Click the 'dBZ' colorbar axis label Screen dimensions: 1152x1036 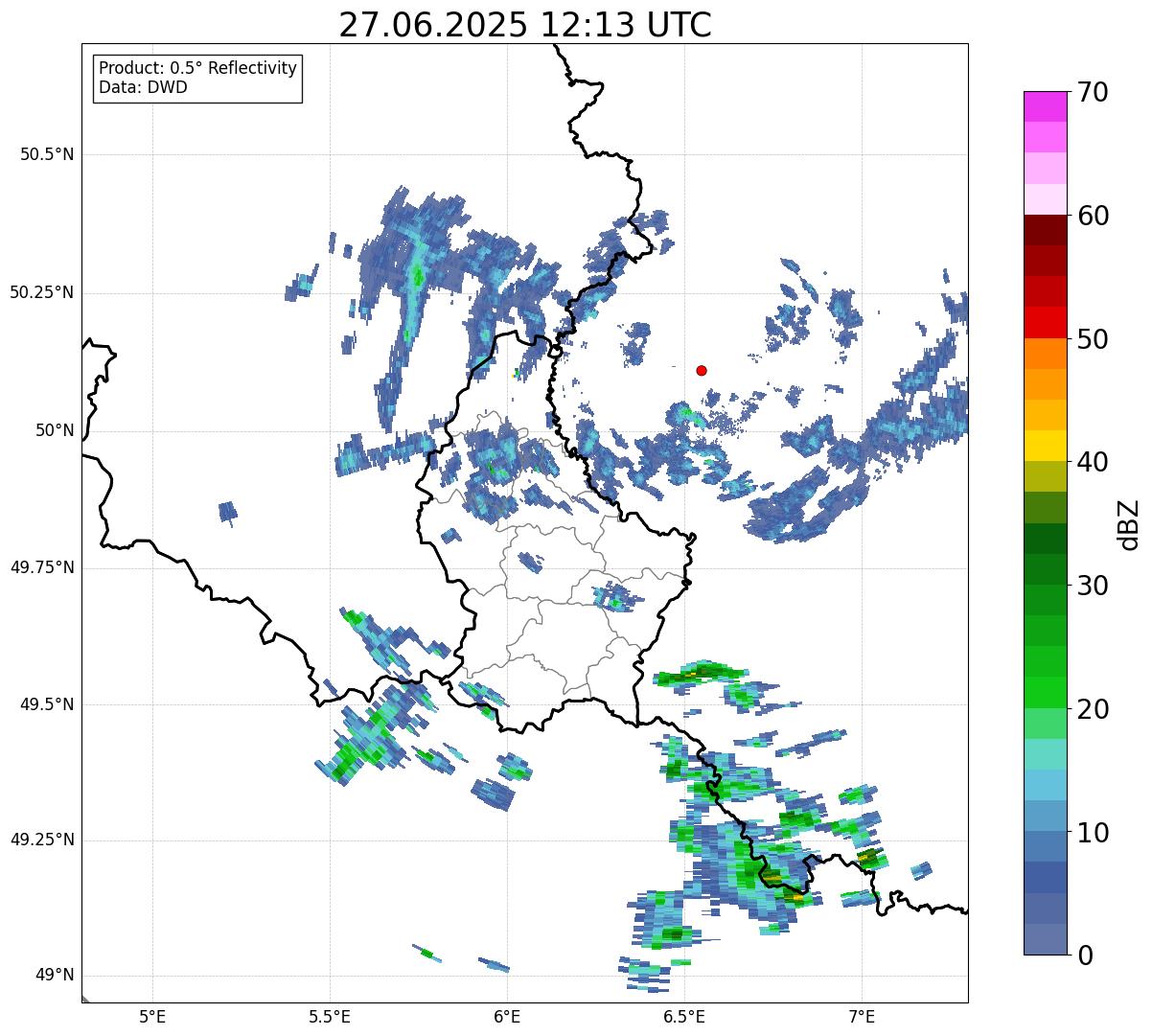click(x=1129, y=523)
